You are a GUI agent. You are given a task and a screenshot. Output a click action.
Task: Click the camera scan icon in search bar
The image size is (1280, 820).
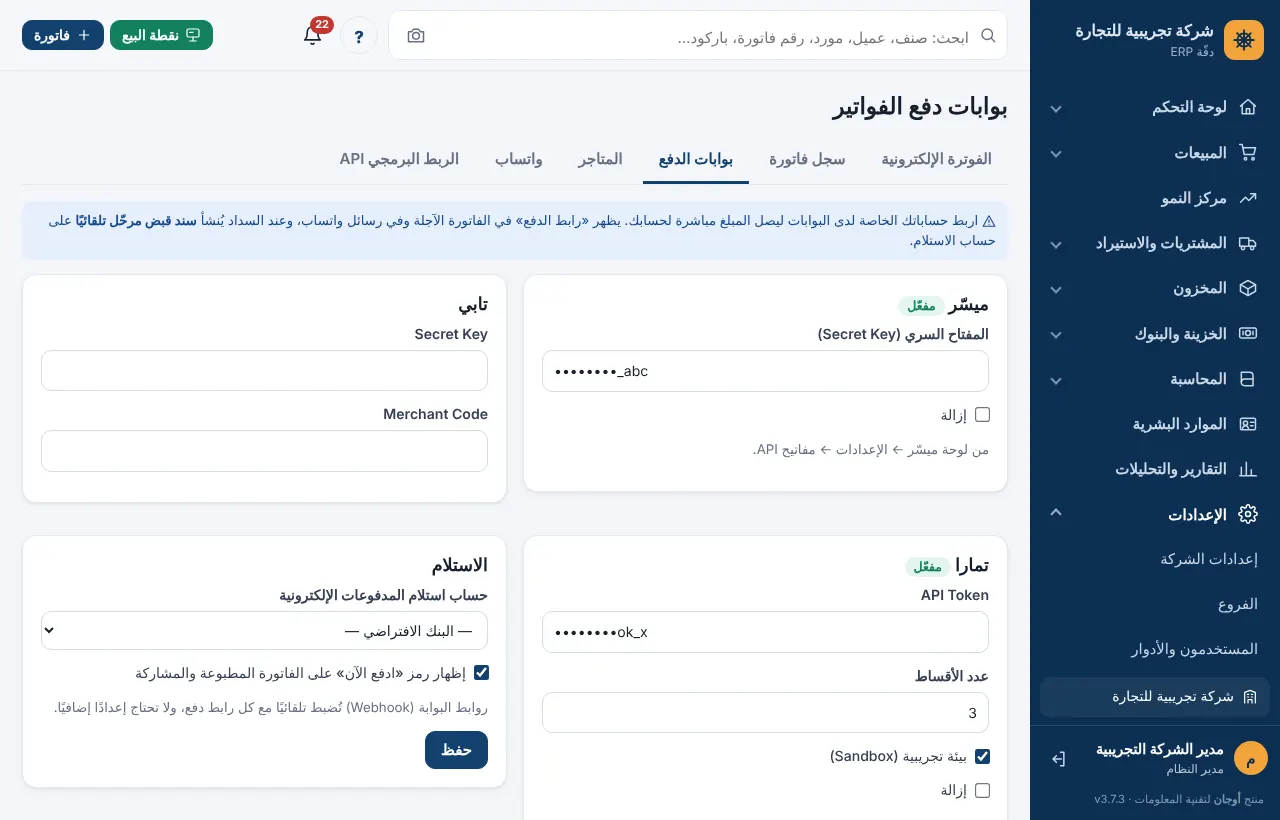(416, 36)
